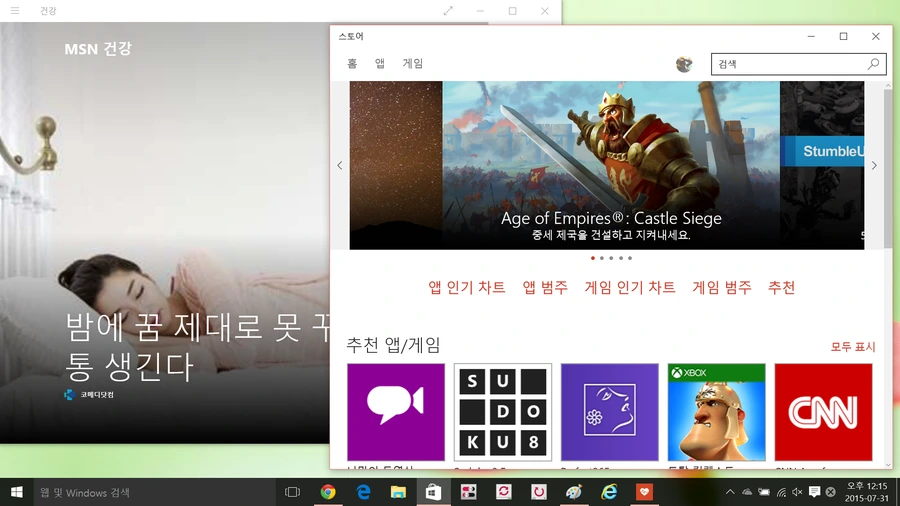Open the 홈 tab in the Store

(x=352, y=63)
